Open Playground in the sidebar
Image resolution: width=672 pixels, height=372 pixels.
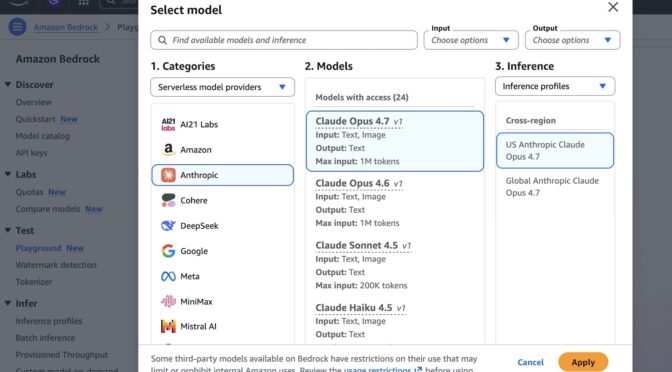(39, 248)
